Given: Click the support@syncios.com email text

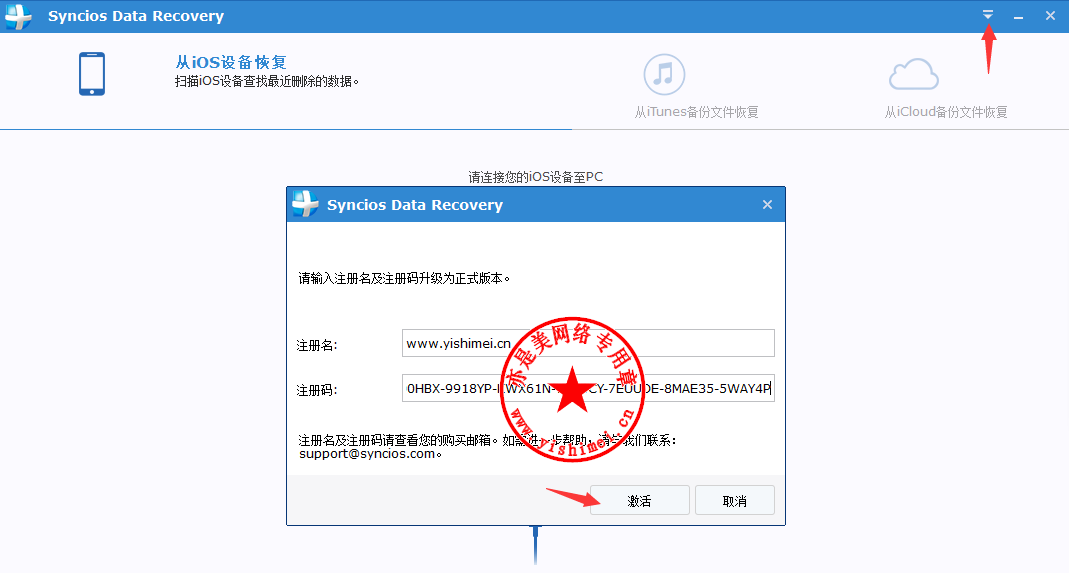Looking at the screenshot, I should point(367,454).
